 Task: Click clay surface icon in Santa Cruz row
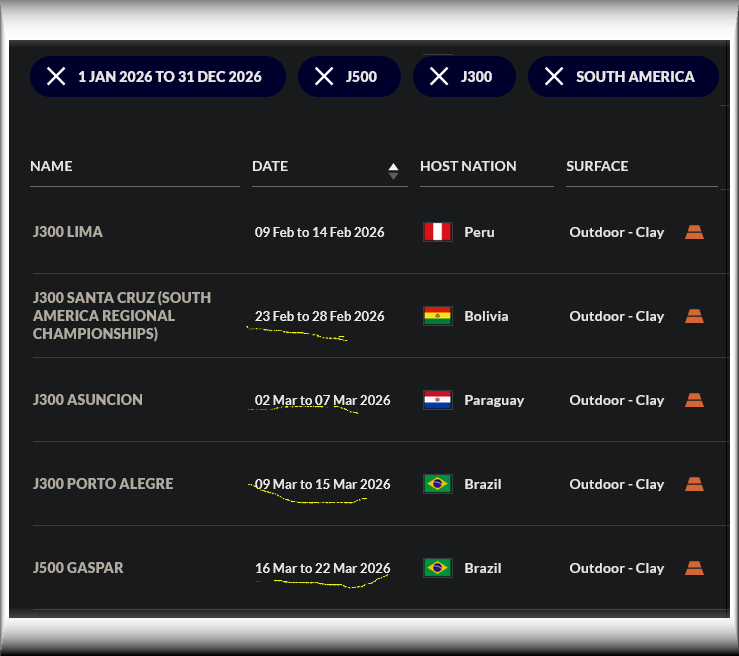click(x=694, y=316)
